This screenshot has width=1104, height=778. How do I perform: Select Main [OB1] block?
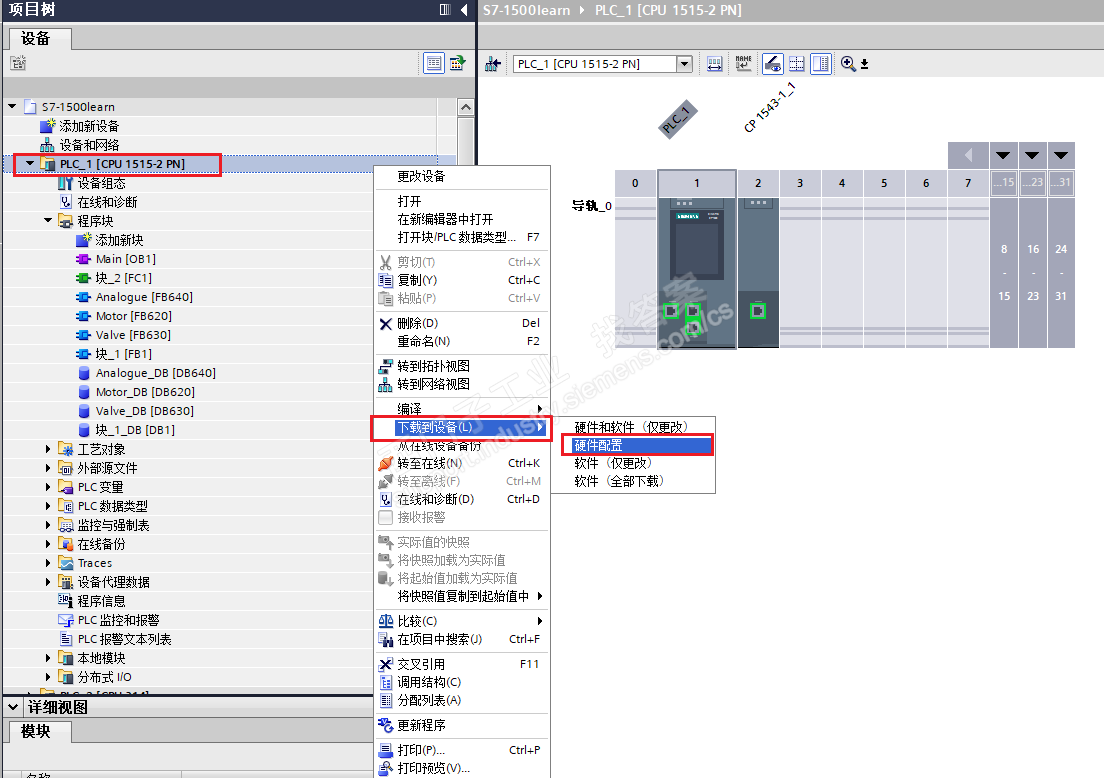tap(125, 259)
